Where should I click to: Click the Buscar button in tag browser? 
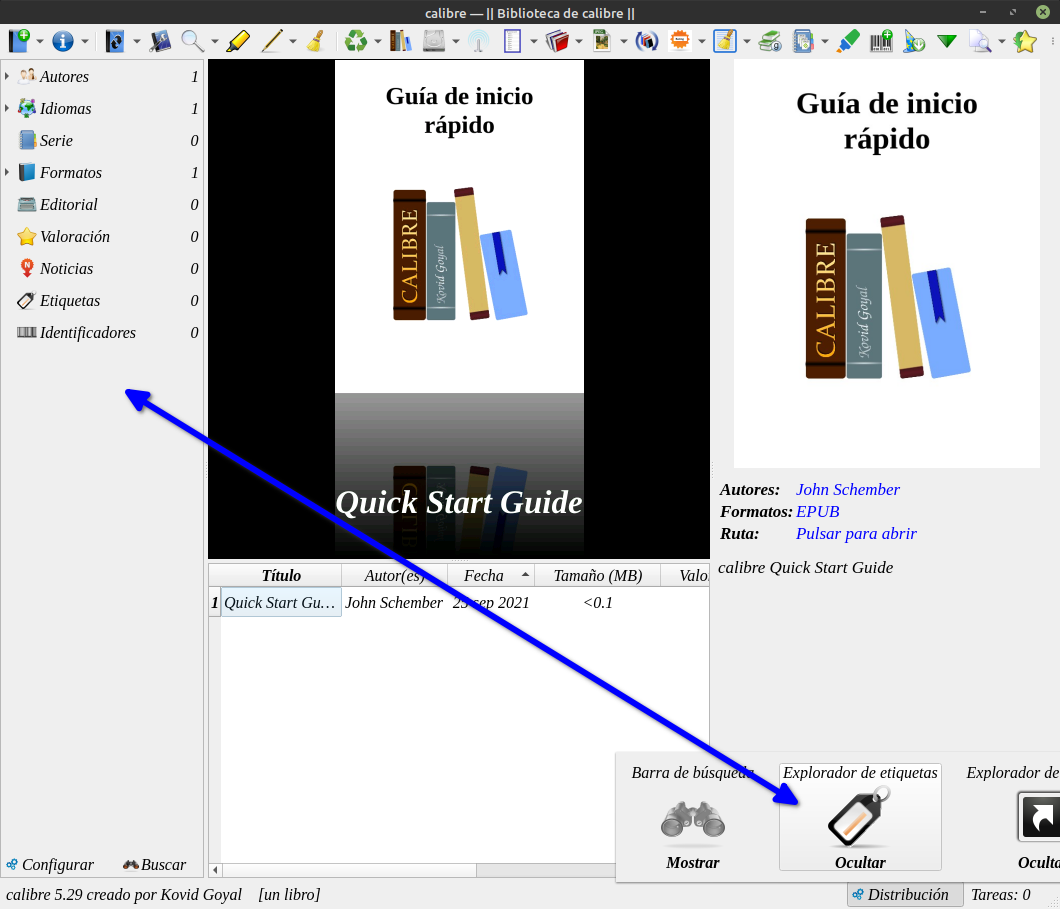tap(154, 864)
